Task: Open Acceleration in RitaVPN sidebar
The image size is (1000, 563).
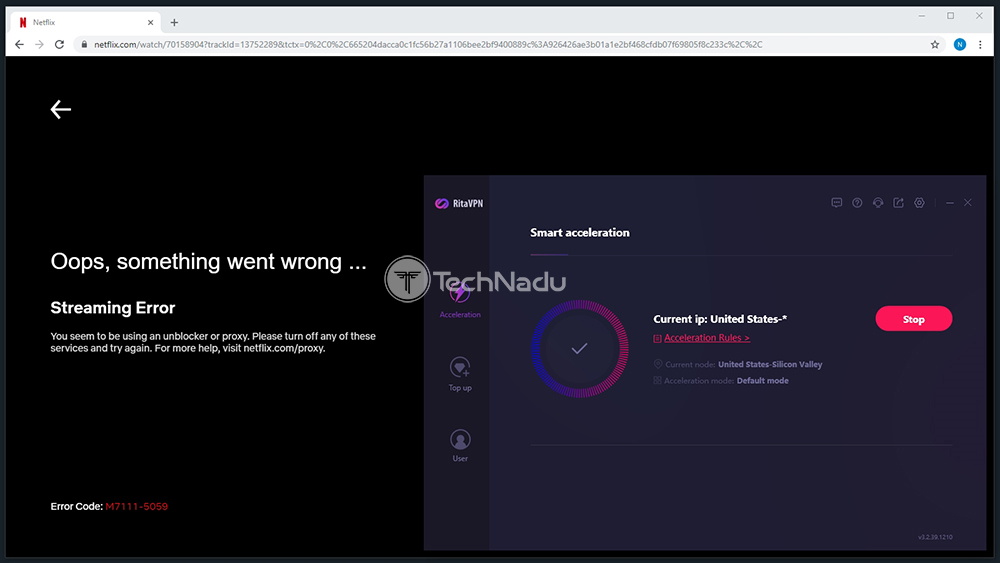Action: [x=460, y=302]
